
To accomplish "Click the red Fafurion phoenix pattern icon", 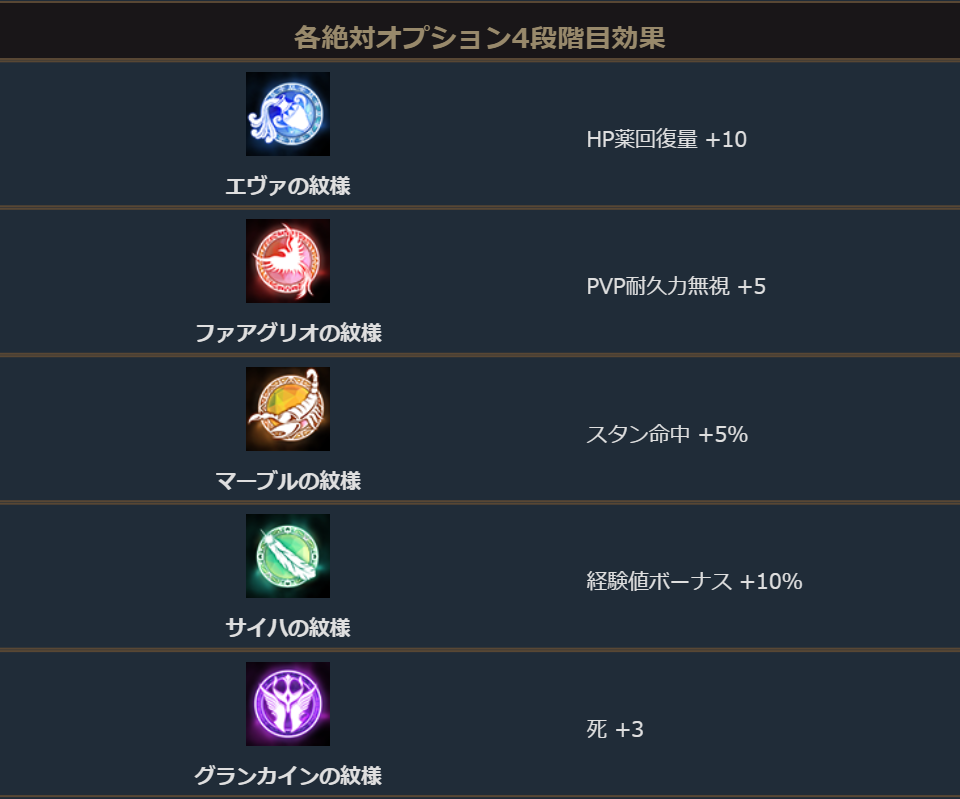I will tap(288, 261).
